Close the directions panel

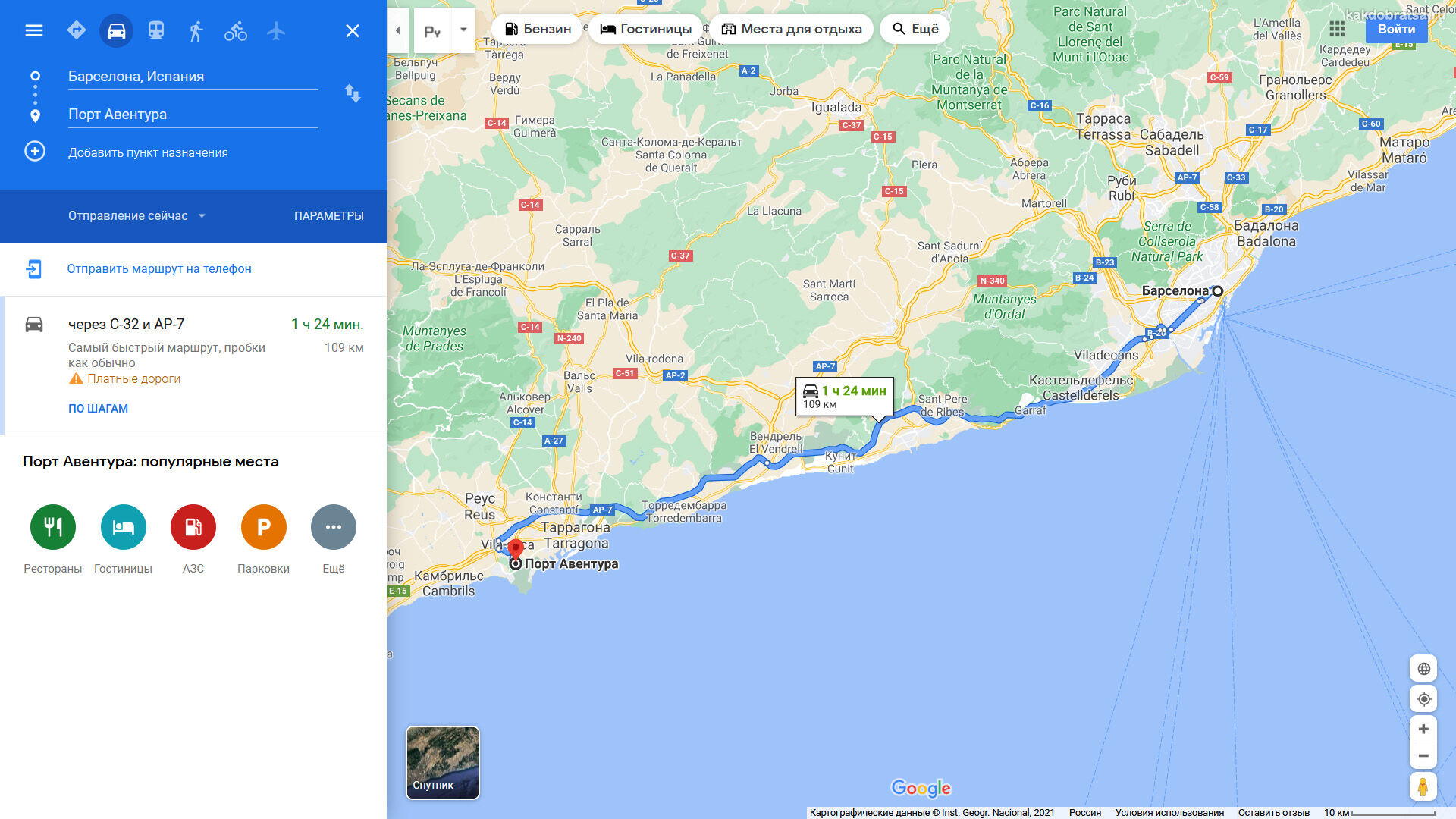[353, 30]
